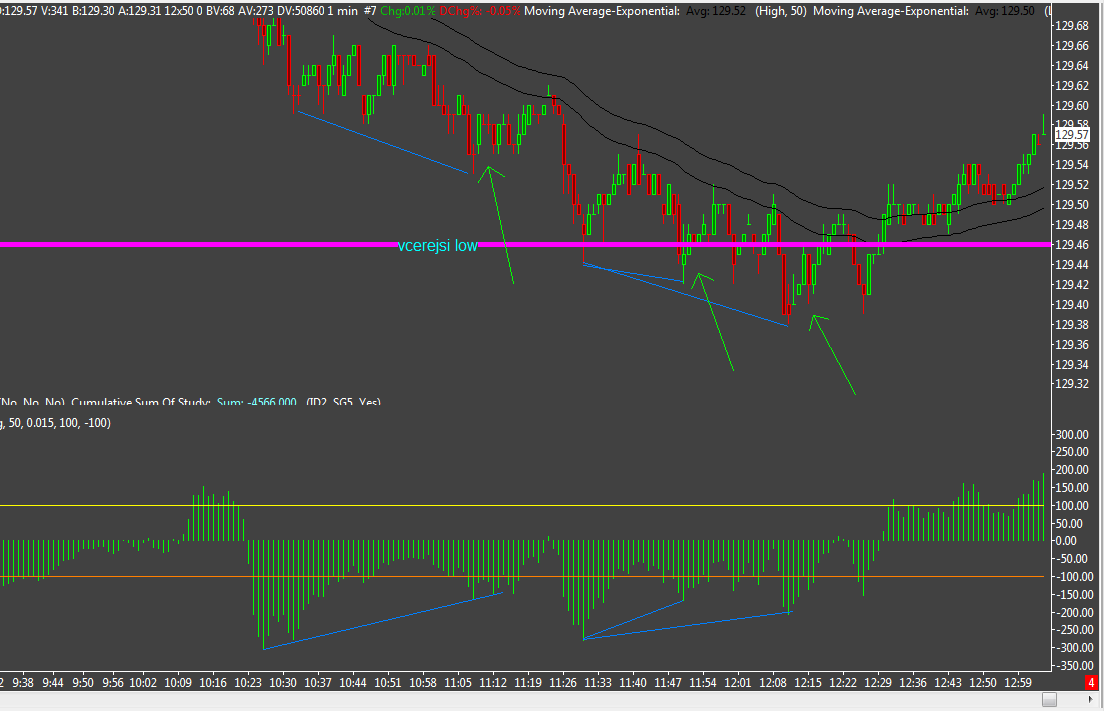The width and height of the screenshot is (1104, 711).
Task: Click the 'Avg: 129.50' study value
Action: point(1005,11)
